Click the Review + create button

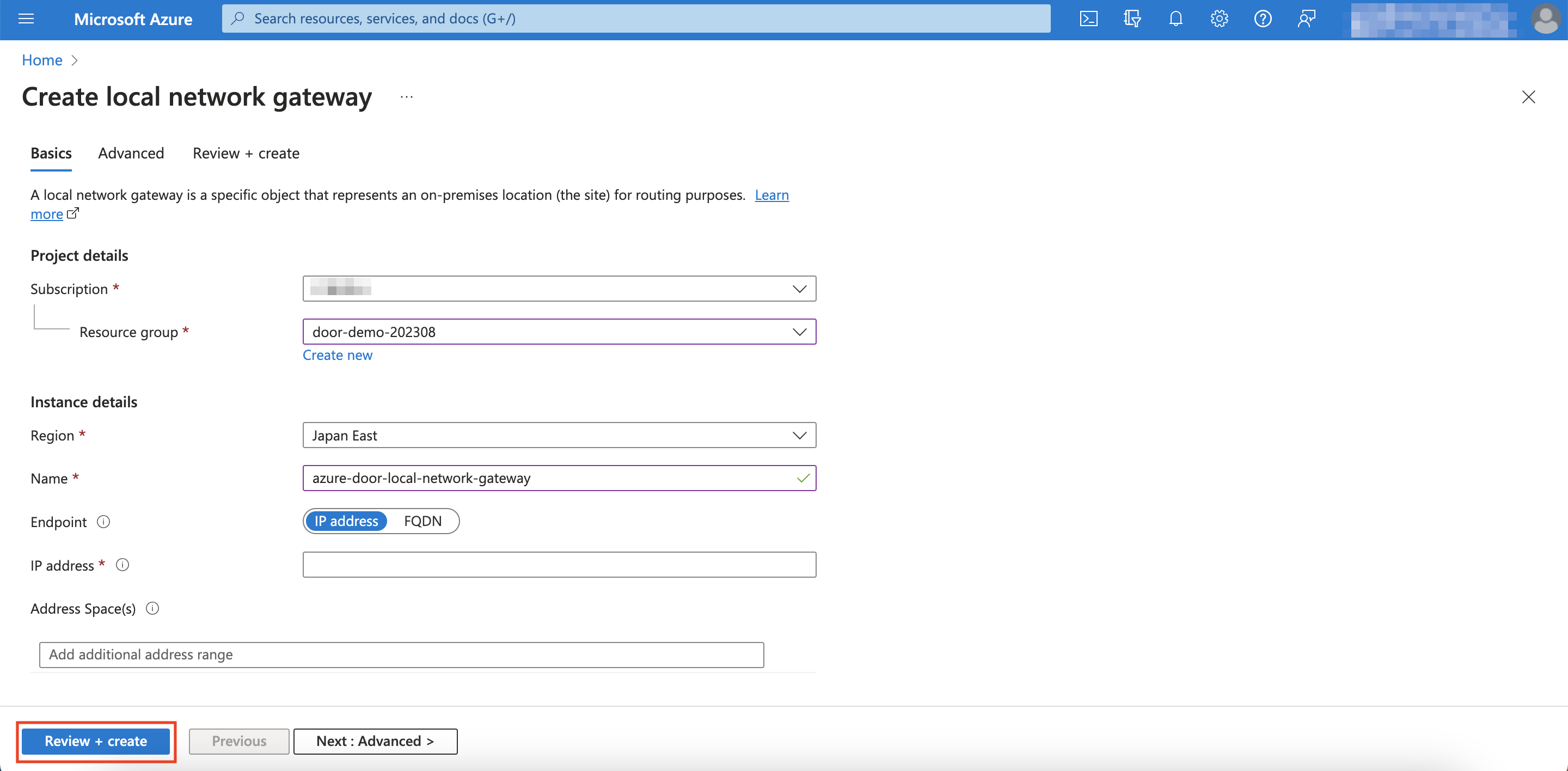click(96, 741)
